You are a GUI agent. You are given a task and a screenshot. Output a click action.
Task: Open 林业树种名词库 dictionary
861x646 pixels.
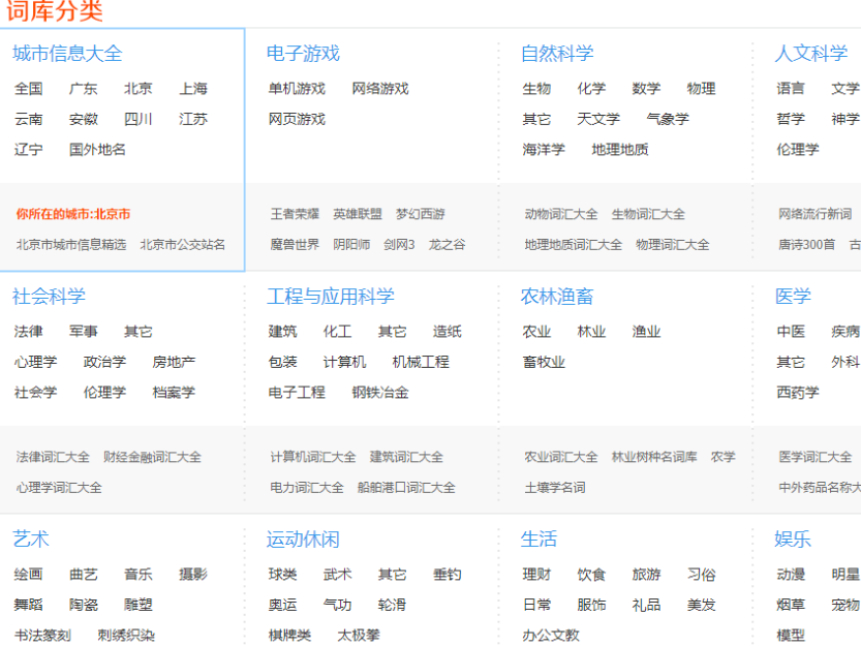[655, 456]
